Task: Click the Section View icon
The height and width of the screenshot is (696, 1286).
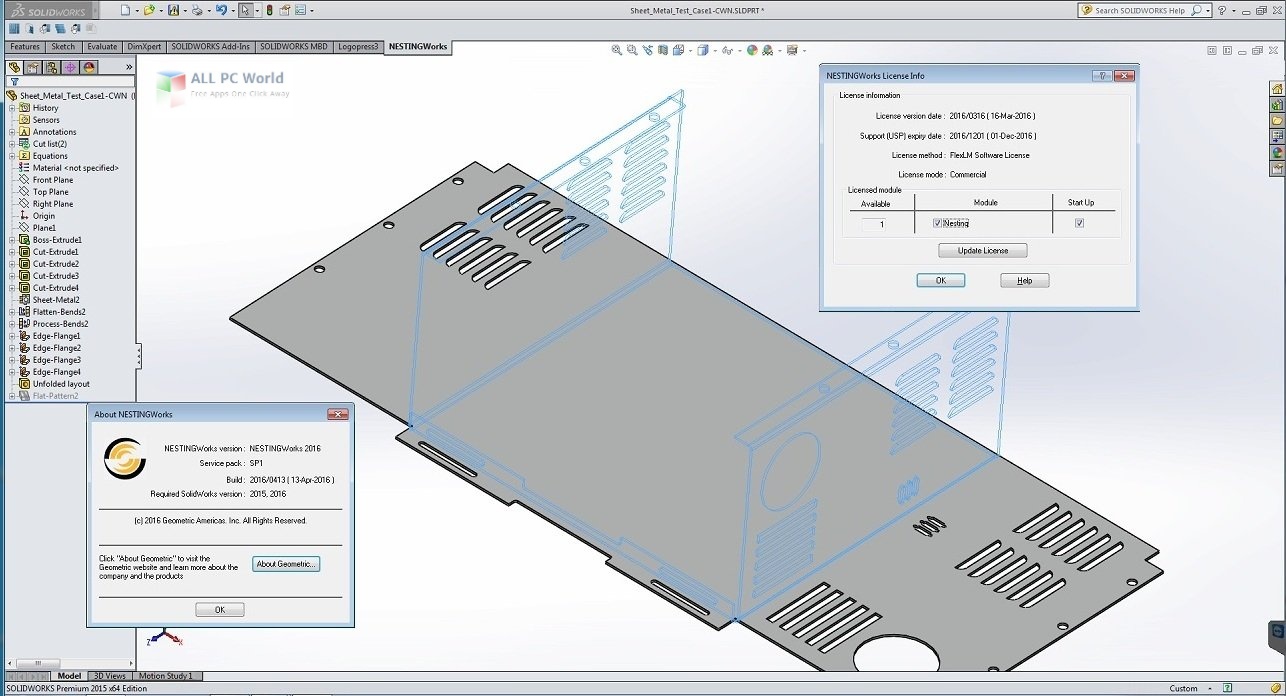Action: click(663, 50)
